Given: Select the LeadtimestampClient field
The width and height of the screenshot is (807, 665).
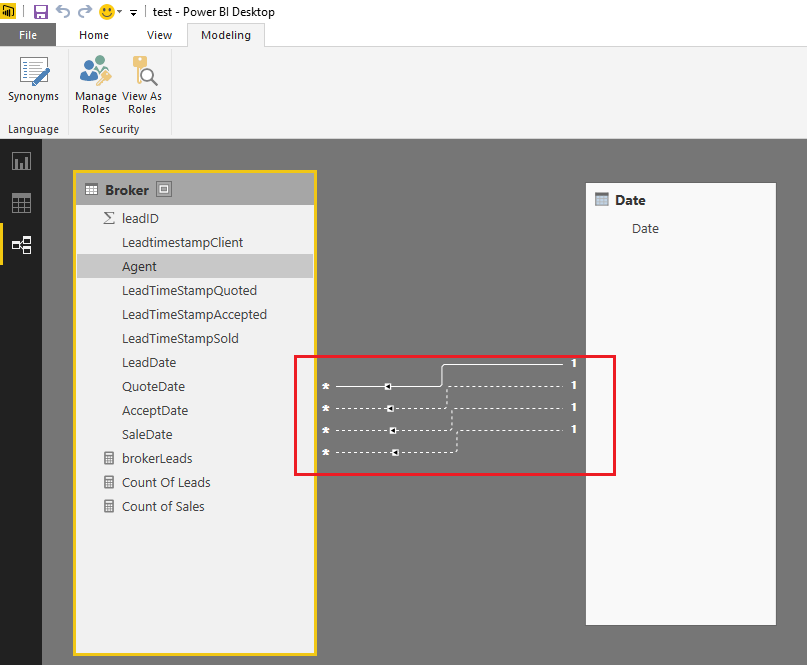Looking at the screenshot, I should (x=195, y=242).
